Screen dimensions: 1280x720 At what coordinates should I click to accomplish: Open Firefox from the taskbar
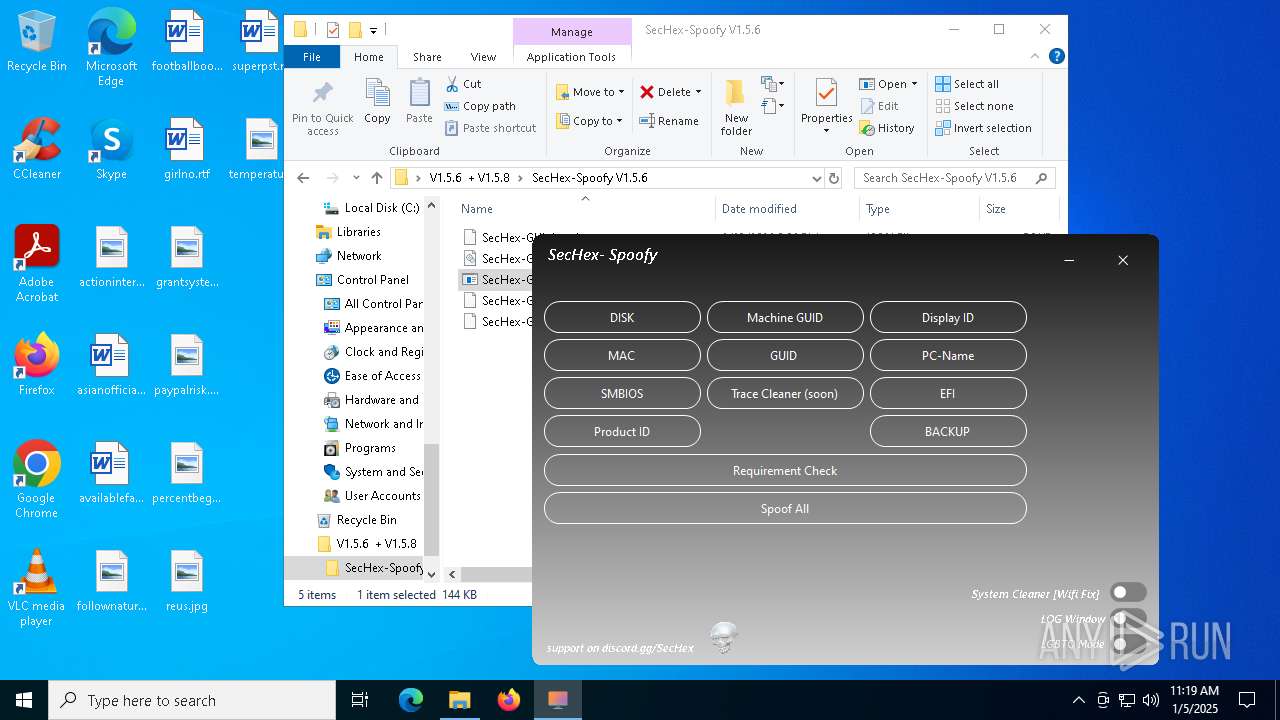(509, 700)
